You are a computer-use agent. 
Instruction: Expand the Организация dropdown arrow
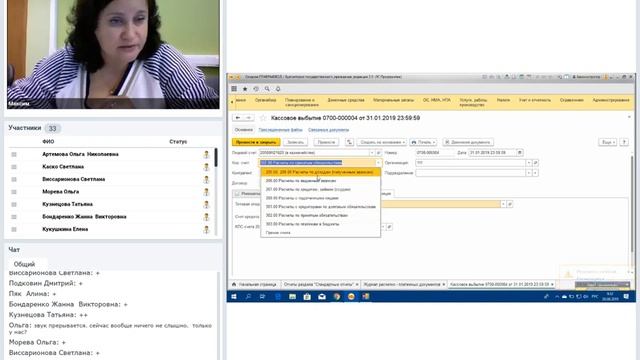(x=529, y=162)
